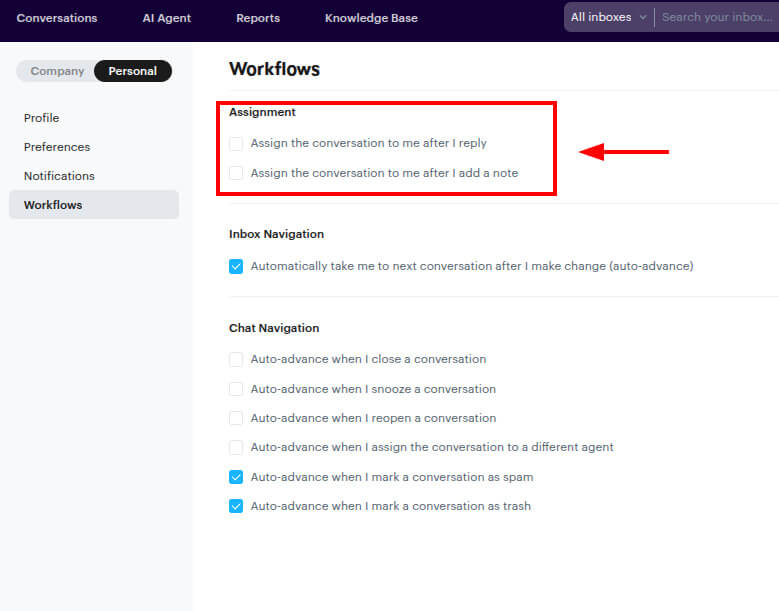The image size is (779, 611).
Task: Open Preferences in the sidebar
Action: [57, 147]
